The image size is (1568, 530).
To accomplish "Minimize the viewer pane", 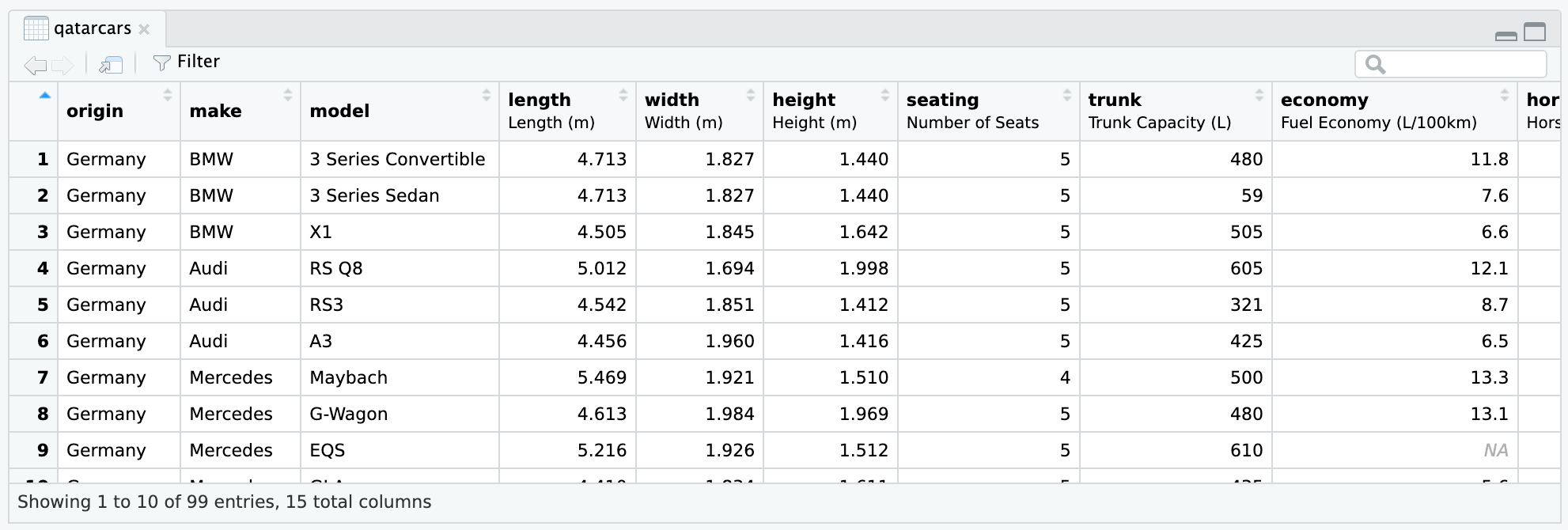I will tap(1506, 35).
